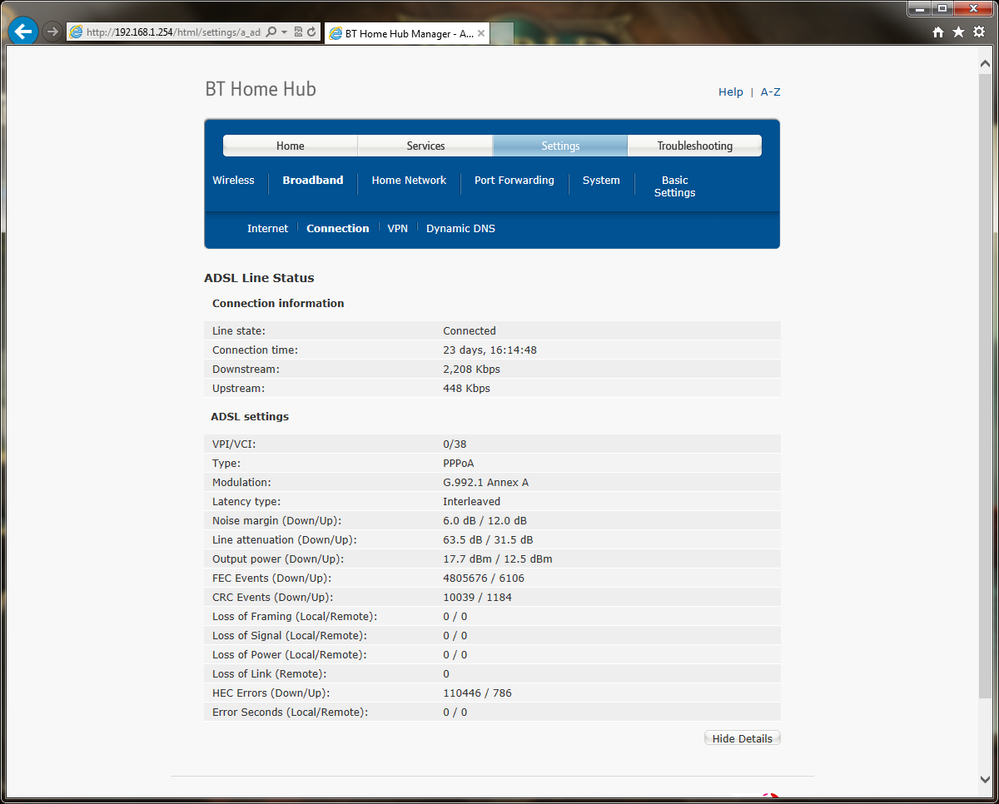Click the connection time value 23 days
The width and height of the screenshot is (999, 804).
(490, 350)
